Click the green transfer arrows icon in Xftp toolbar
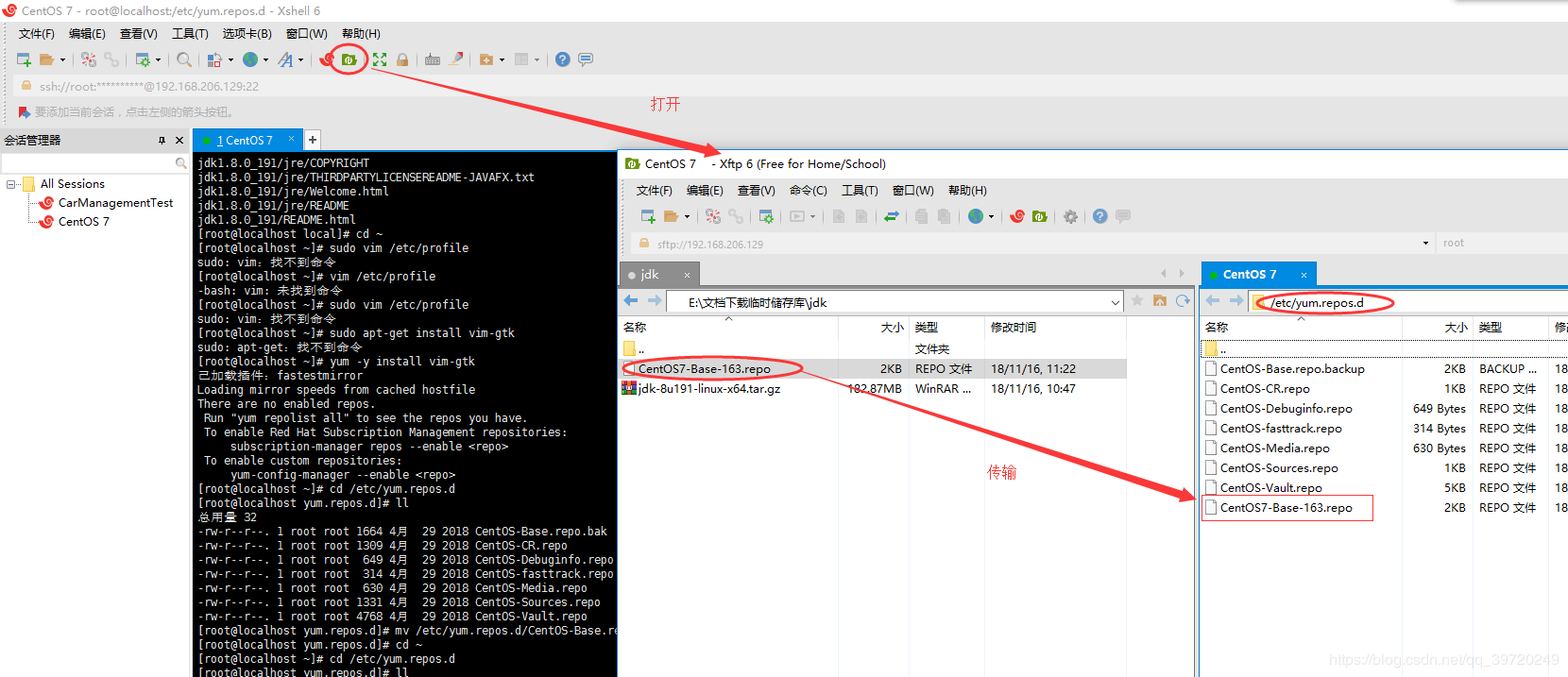Screen dimensions: 1568x677 pyautogui.click(x=892, y=216)
